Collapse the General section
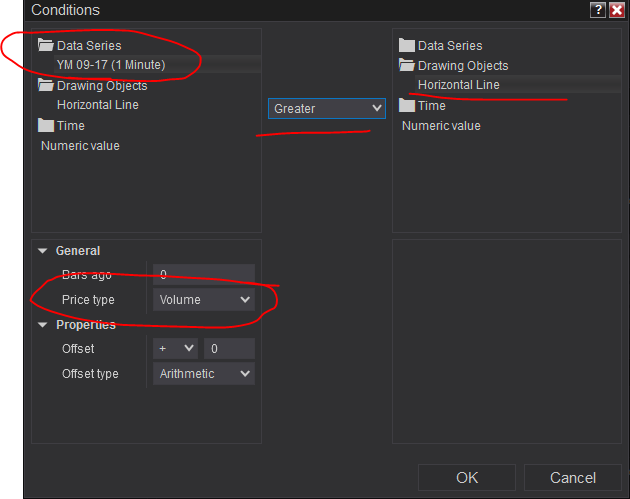 43,251
